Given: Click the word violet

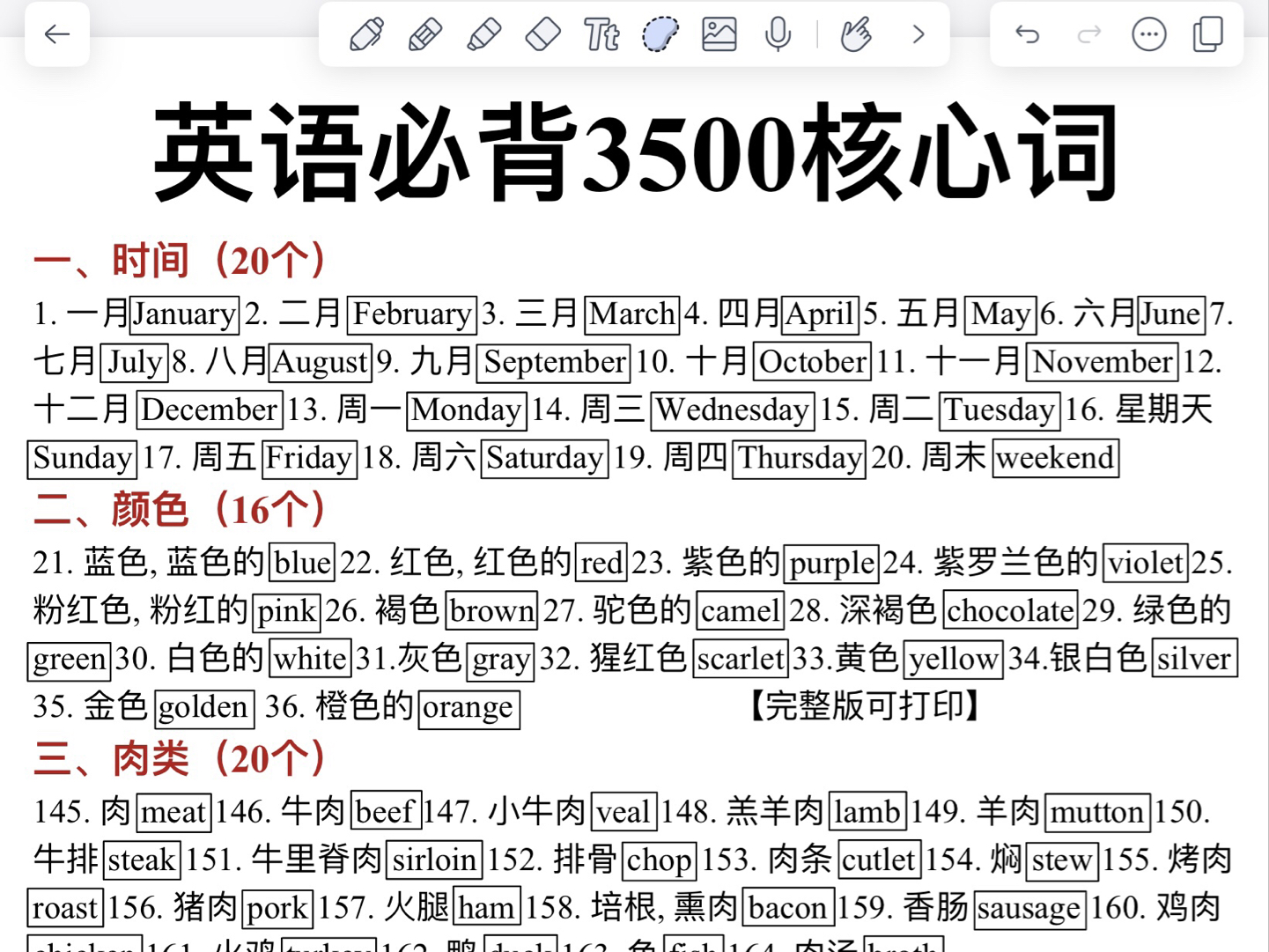Looking at the screenshot, I should [1146, 564].
